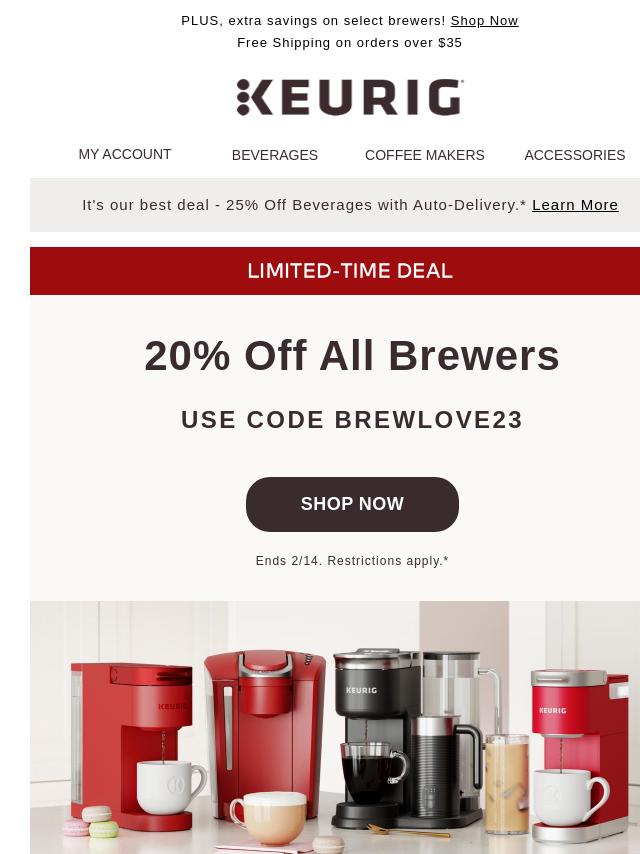Click the Free Shipping over $35 text
This screenshot has width=640, height=854.
pos(350,42)
